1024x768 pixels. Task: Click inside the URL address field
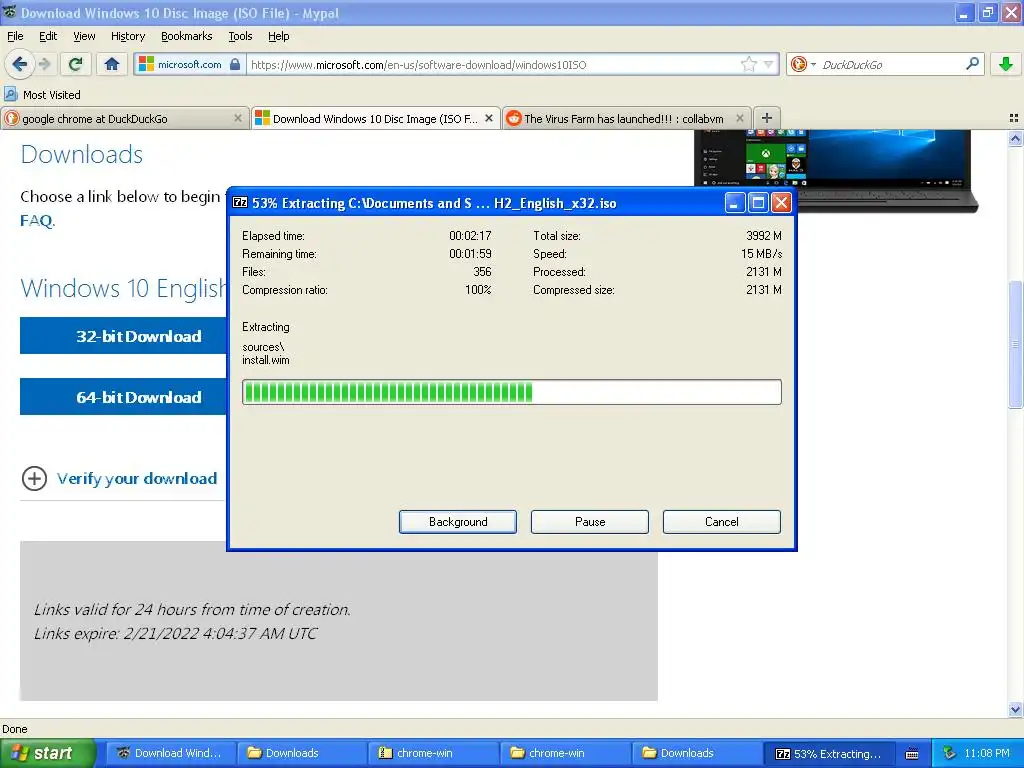point(493,64)
